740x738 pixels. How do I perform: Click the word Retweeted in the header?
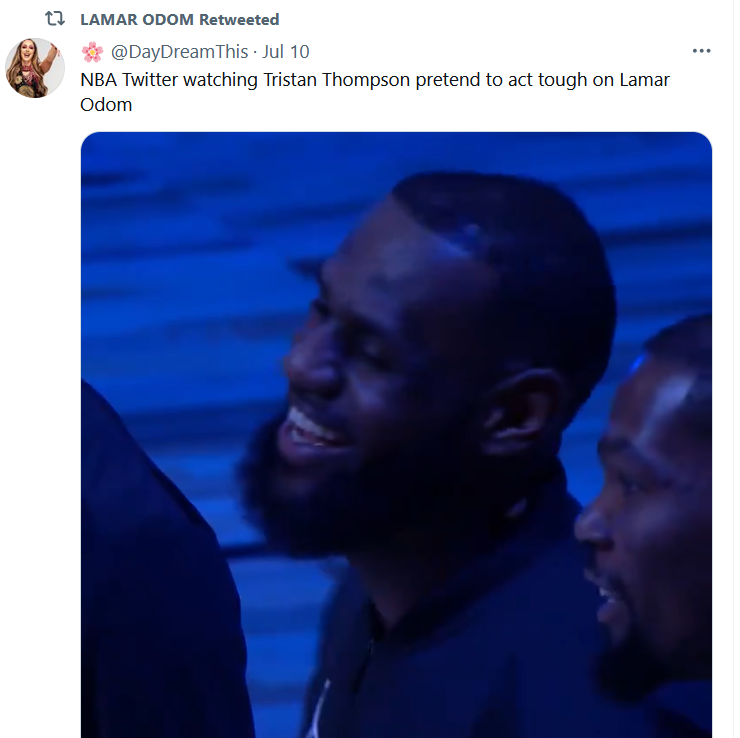239,19
